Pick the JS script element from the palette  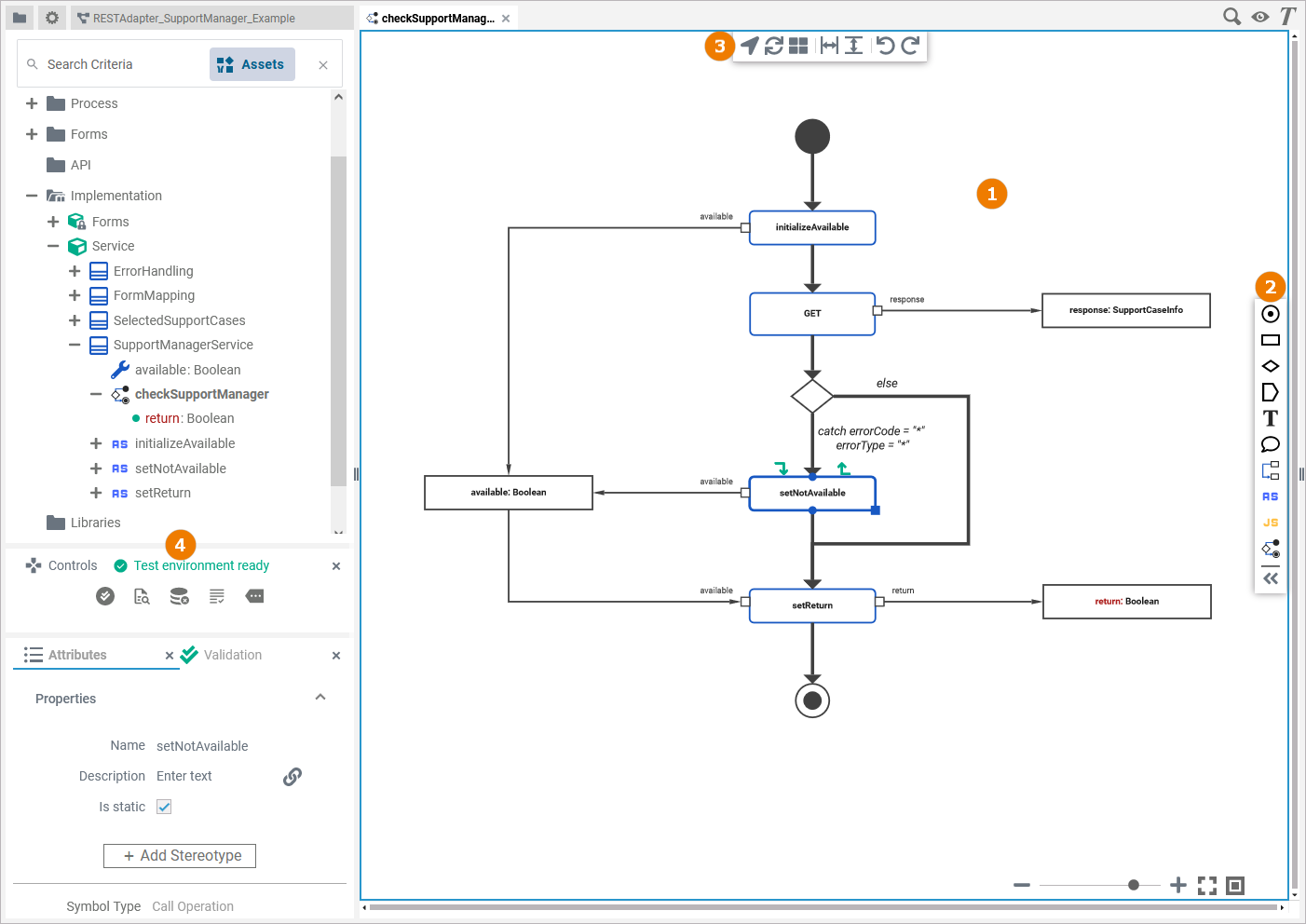pos(1271,523)
